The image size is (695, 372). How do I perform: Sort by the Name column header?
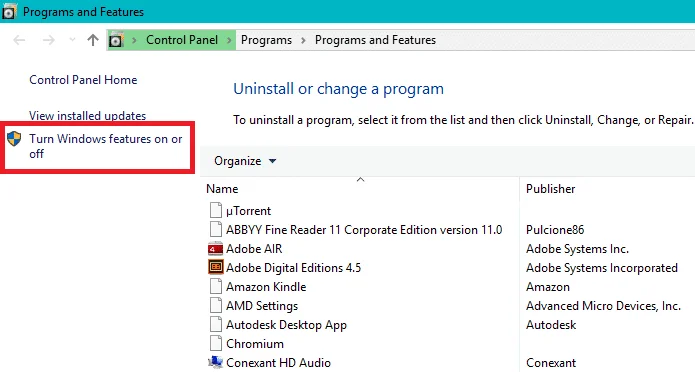click(222, 189)
